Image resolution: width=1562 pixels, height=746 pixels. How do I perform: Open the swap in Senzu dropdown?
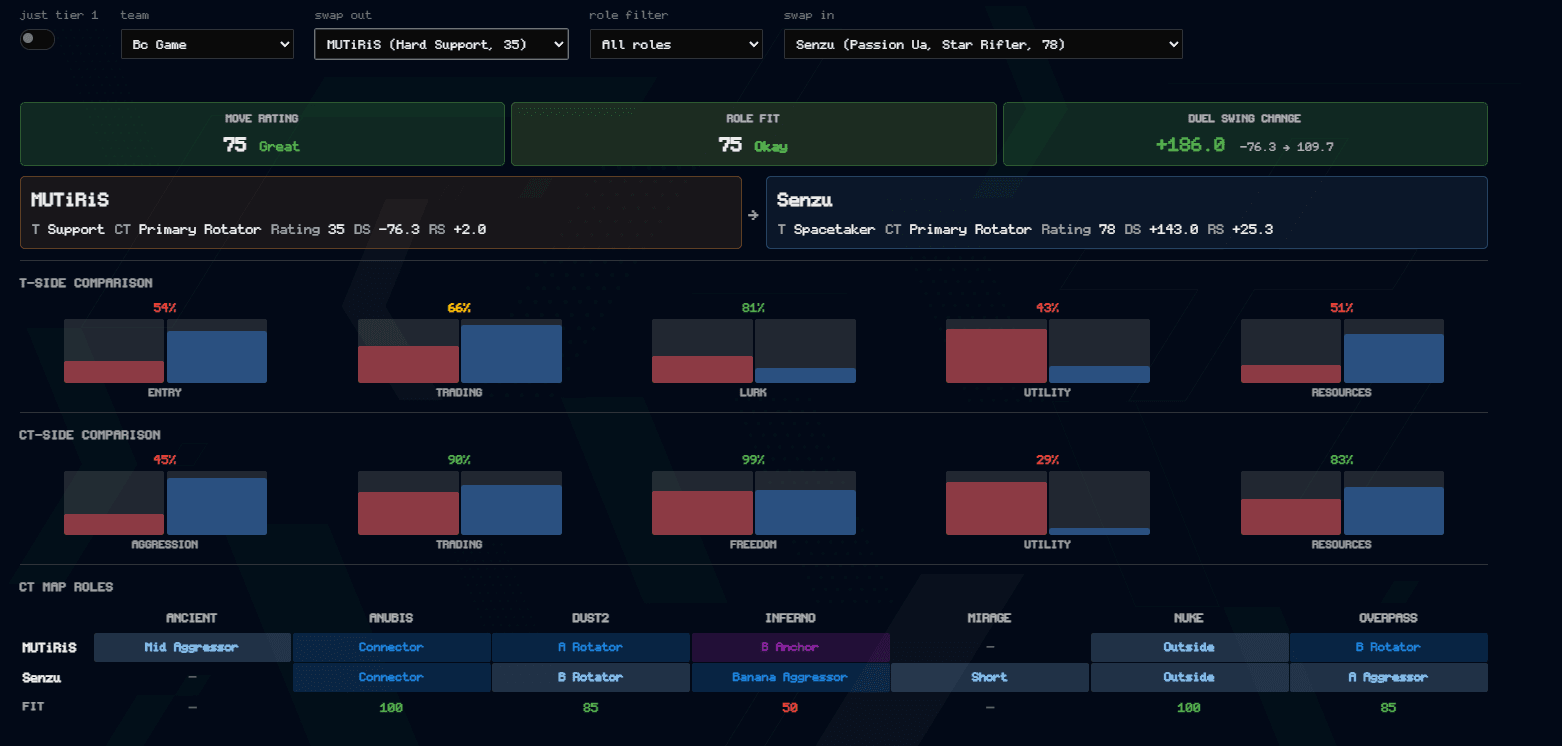click(x=983, y=44)
